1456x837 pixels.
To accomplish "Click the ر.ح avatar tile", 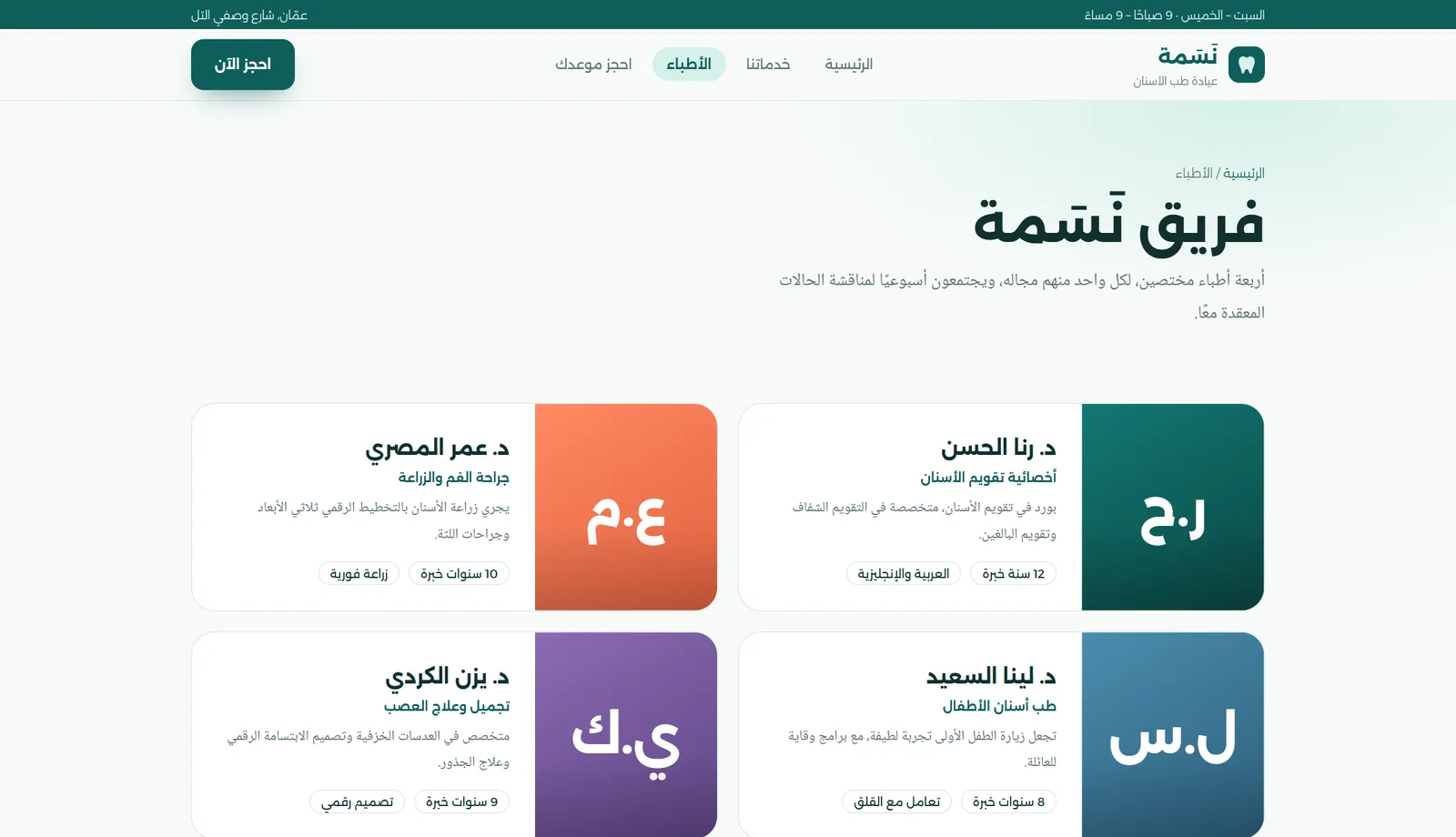I will (1173, 507).
